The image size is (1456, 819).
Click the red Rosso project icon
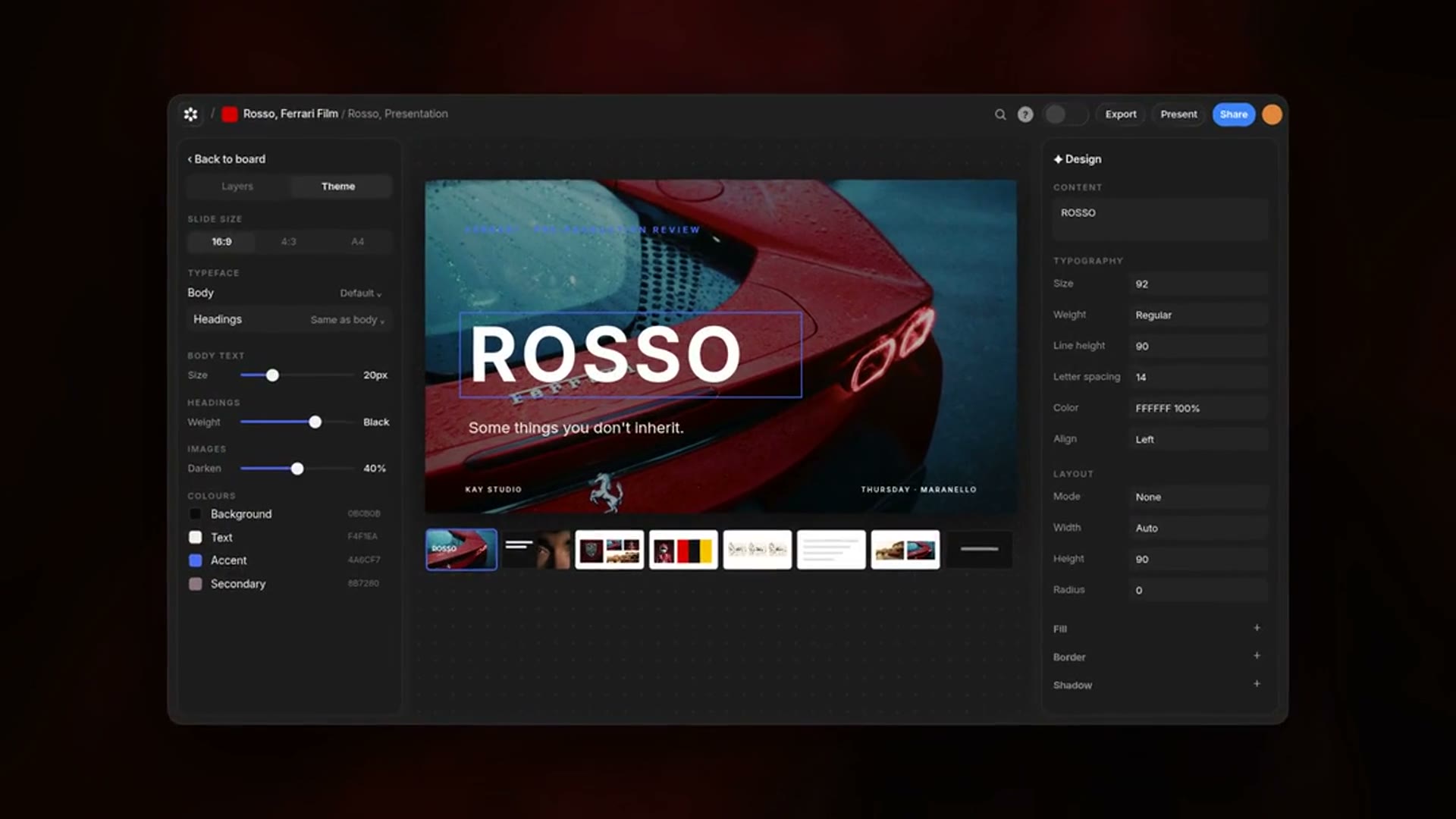click(x=229, y=115)
